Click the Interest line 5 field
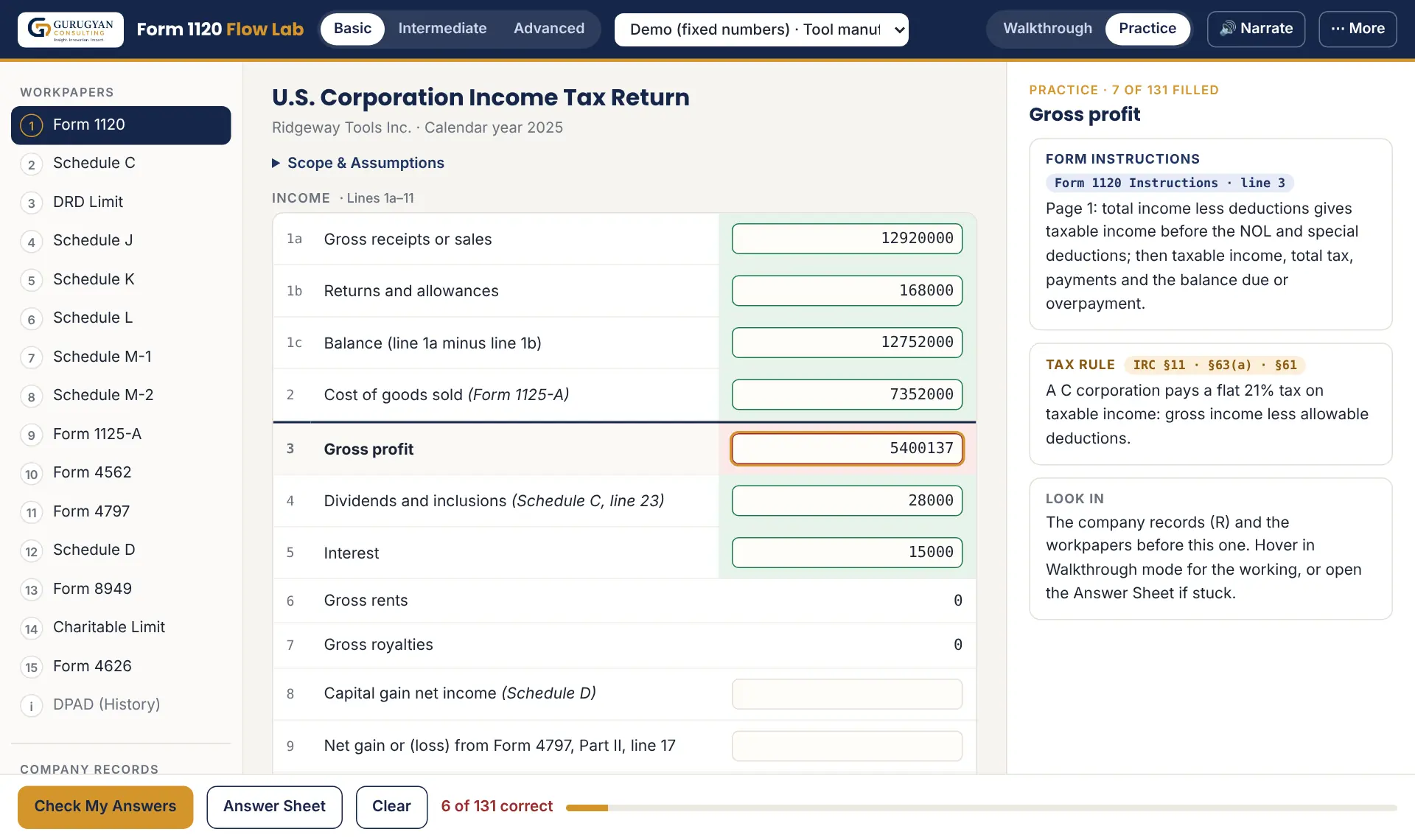This screenshot has height=840, width=1415. point(847,553)
